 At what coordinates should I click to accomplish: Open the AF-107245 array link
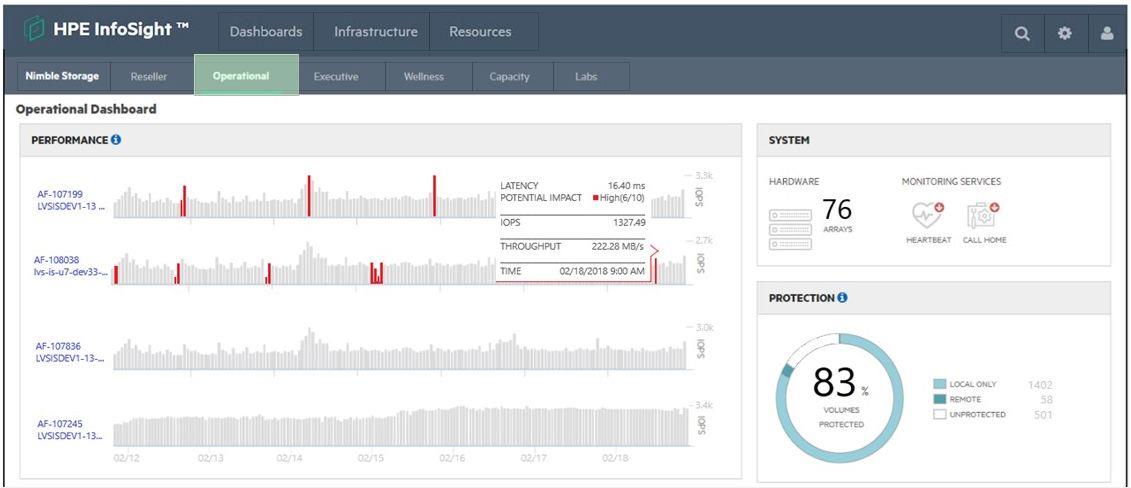tap(70, 430)
